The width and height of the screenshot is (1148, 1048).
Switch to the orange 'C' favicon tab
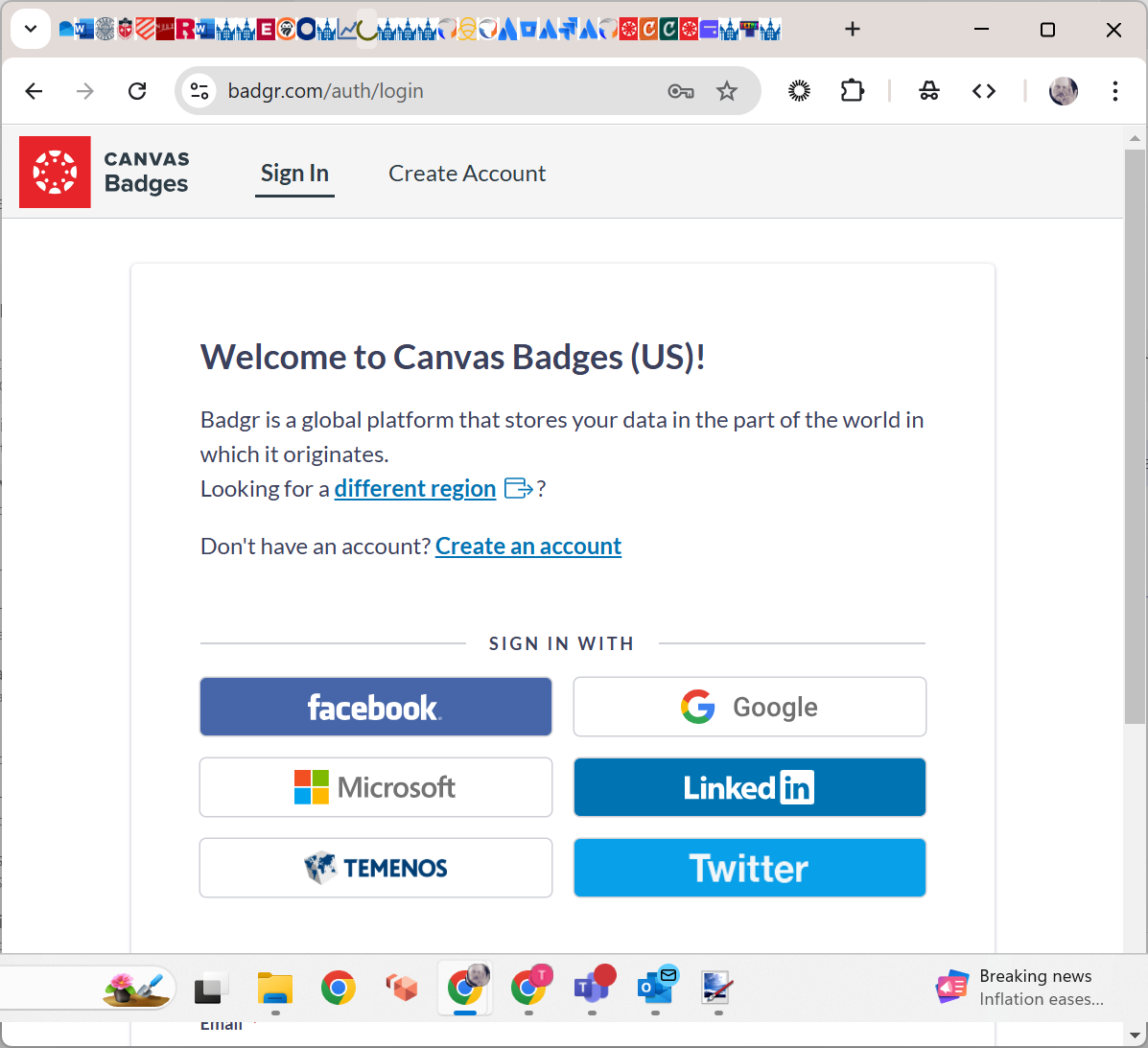click(x=648, y=30)
